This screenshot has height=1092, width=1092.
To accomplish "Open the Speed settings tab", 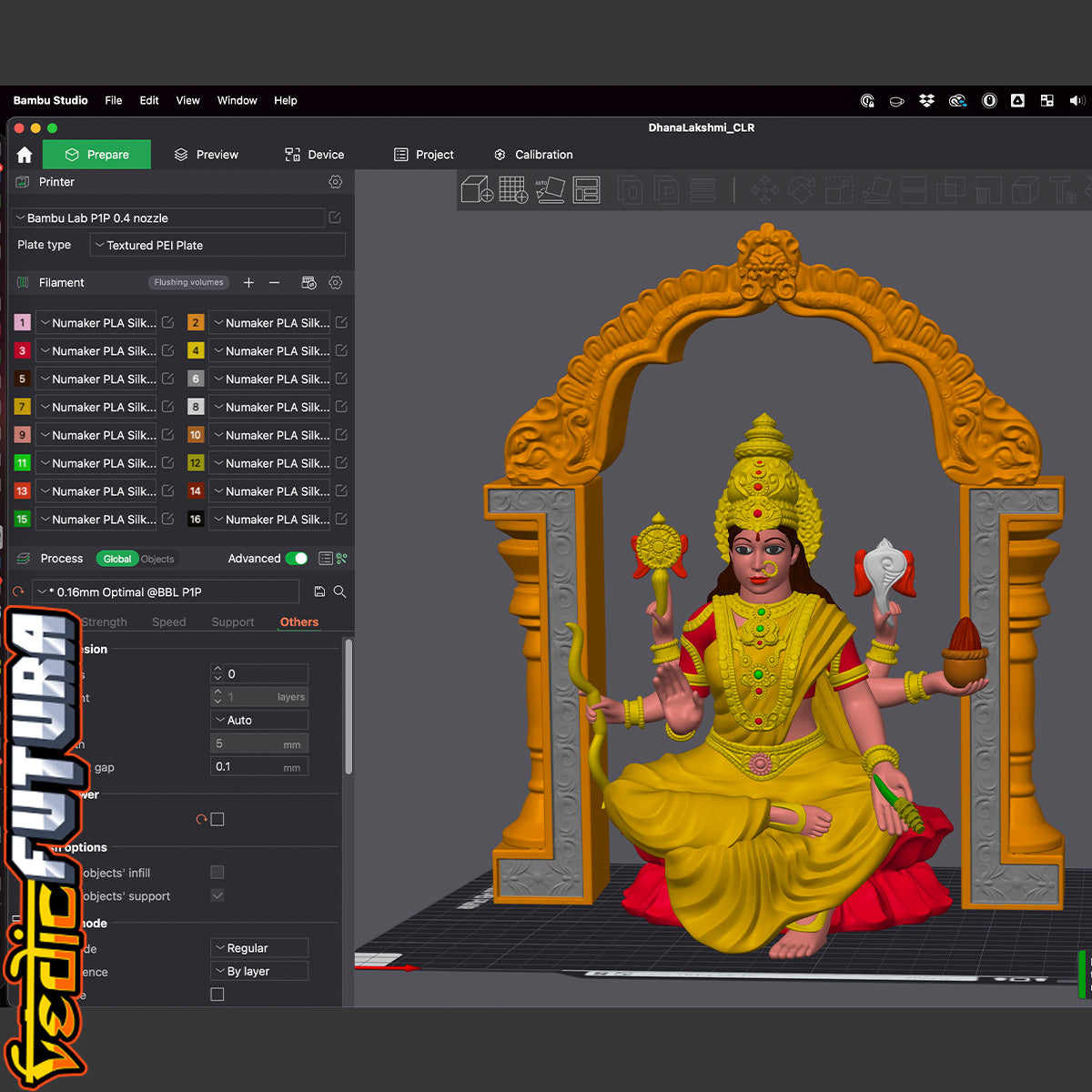I will [x=168, y=622].
